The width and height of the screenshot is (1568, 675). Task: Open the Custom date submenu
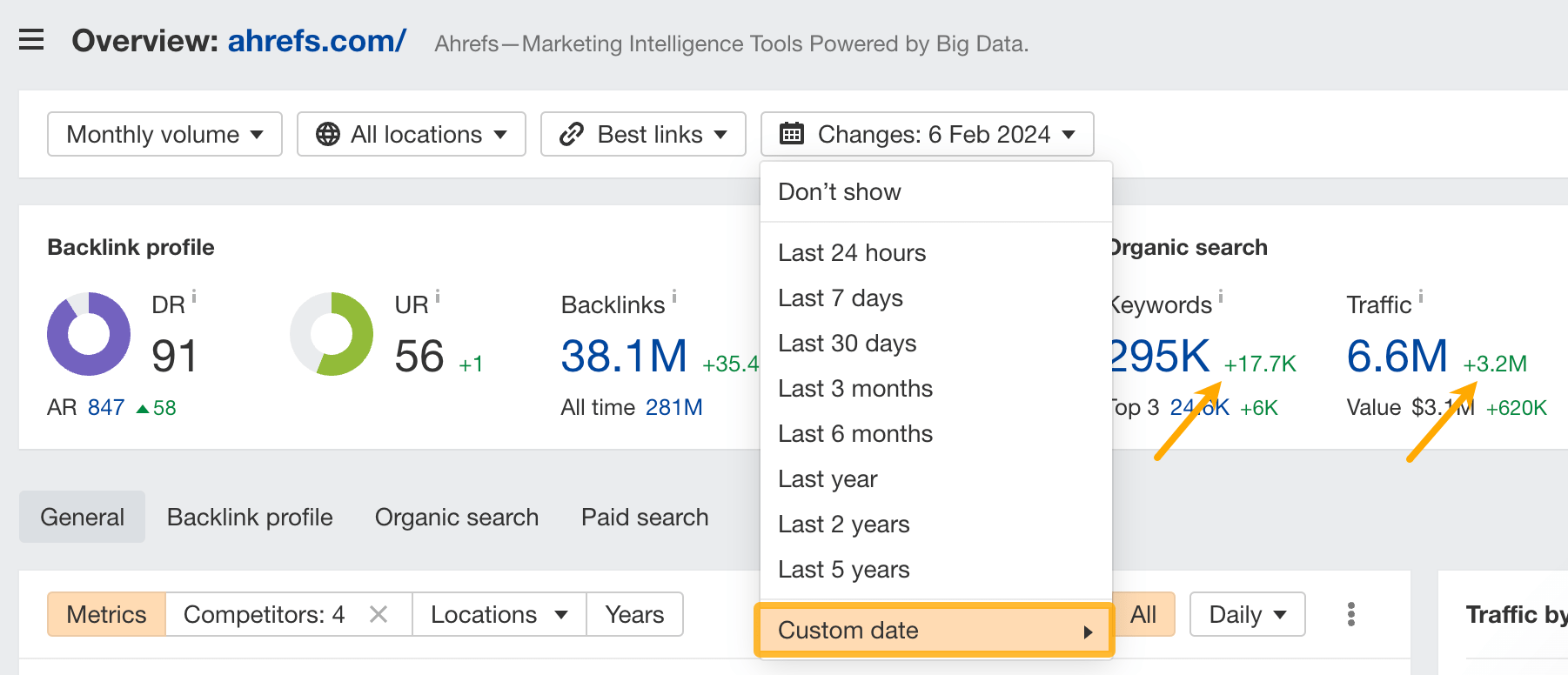click(934, 630)
